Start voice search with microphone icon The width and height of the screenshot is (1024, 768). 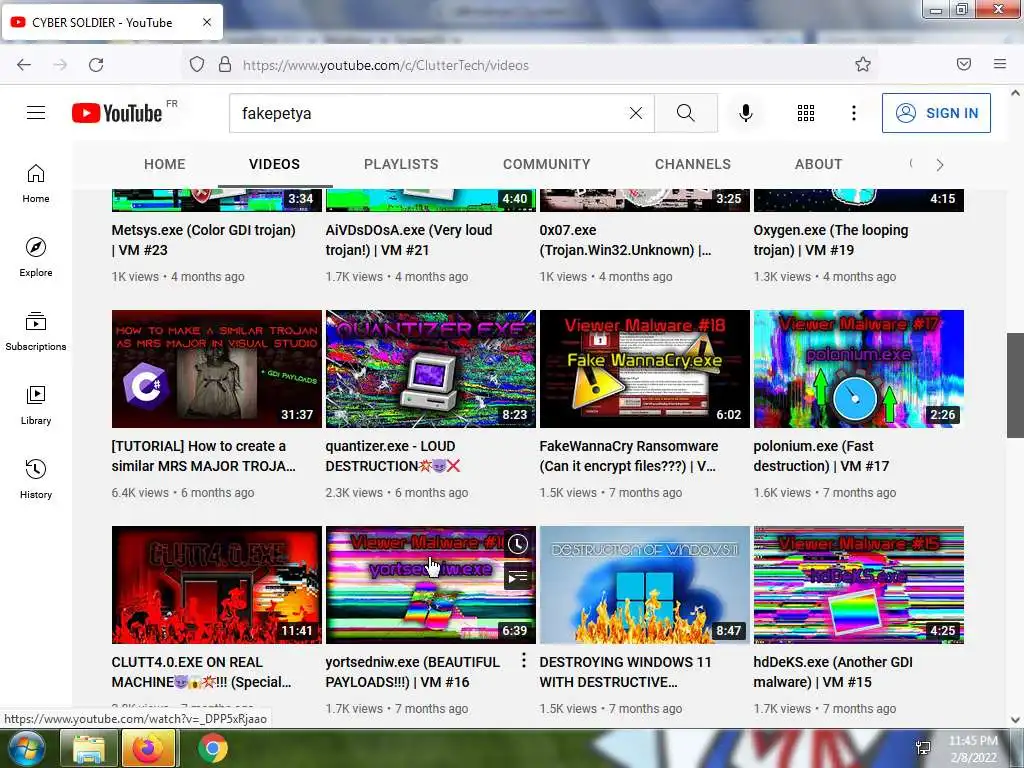point(745,113)
